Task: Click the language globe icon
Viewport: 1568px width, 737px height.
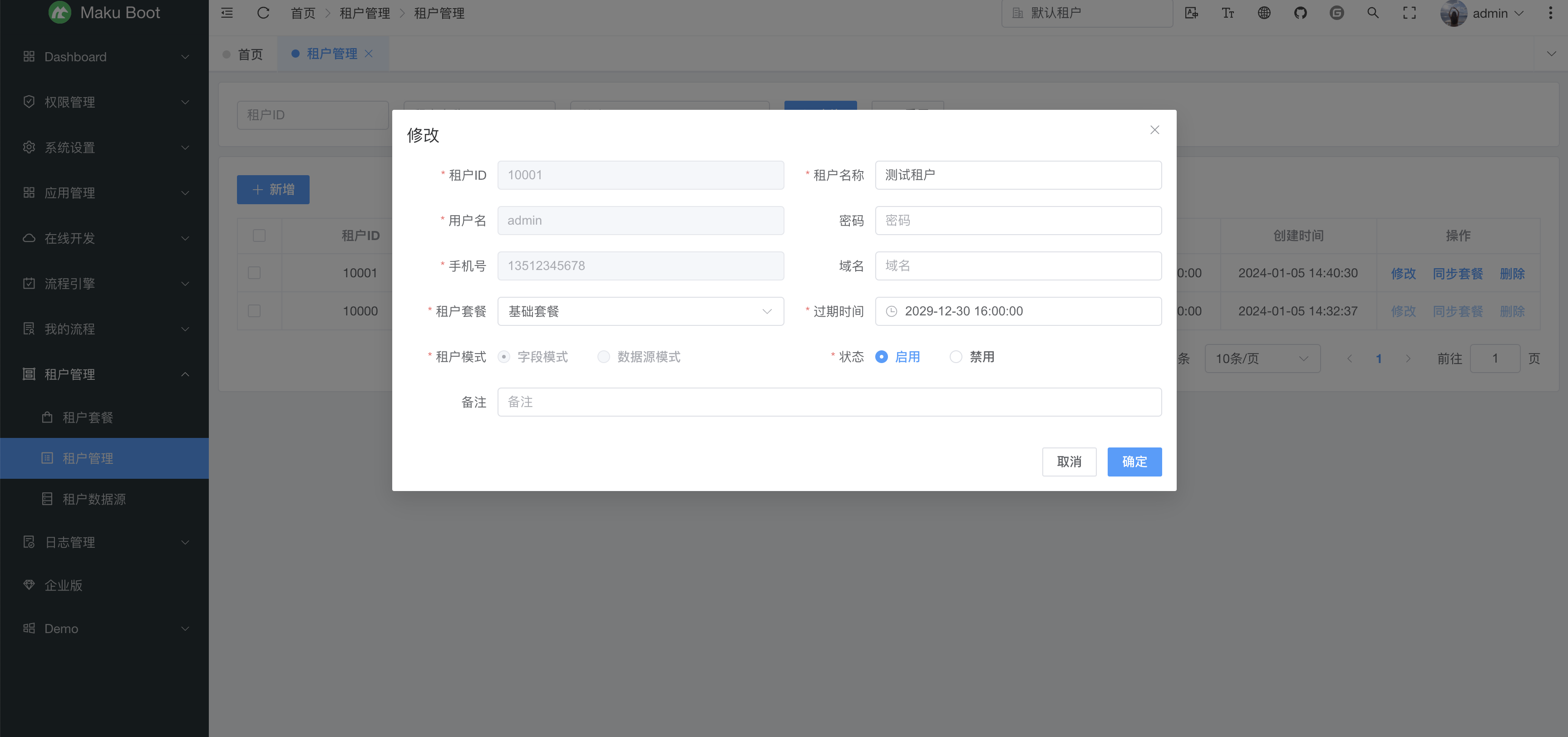Action: 1264,13
